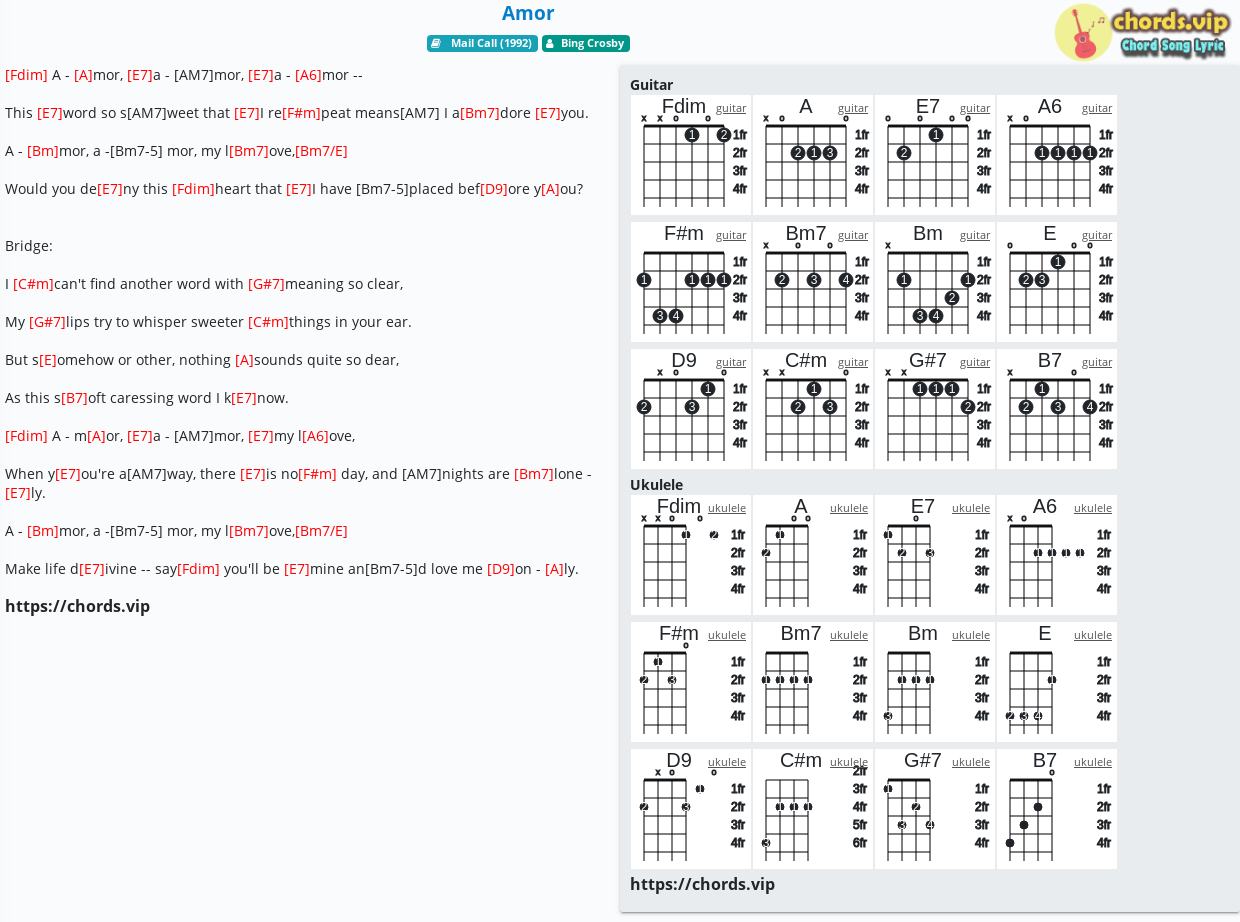Click the https://chords.vip text below lyrics
Screen dimensions: 1240x922
77,606
